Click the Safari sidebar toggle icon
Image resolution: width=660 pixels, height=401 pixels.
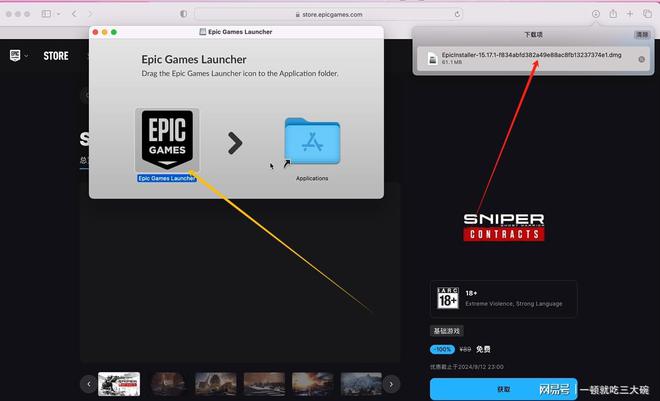click(x=46, y=14)
